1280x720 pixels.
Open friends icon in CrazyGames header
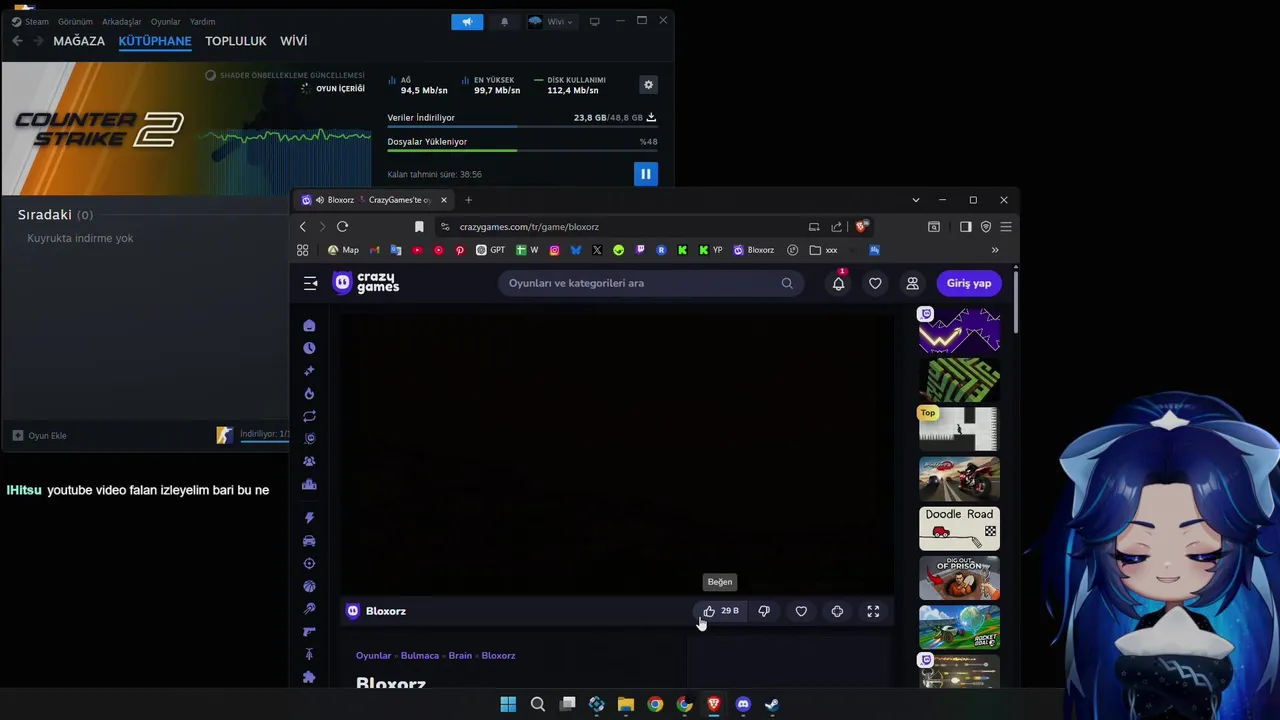click(912, 284)
